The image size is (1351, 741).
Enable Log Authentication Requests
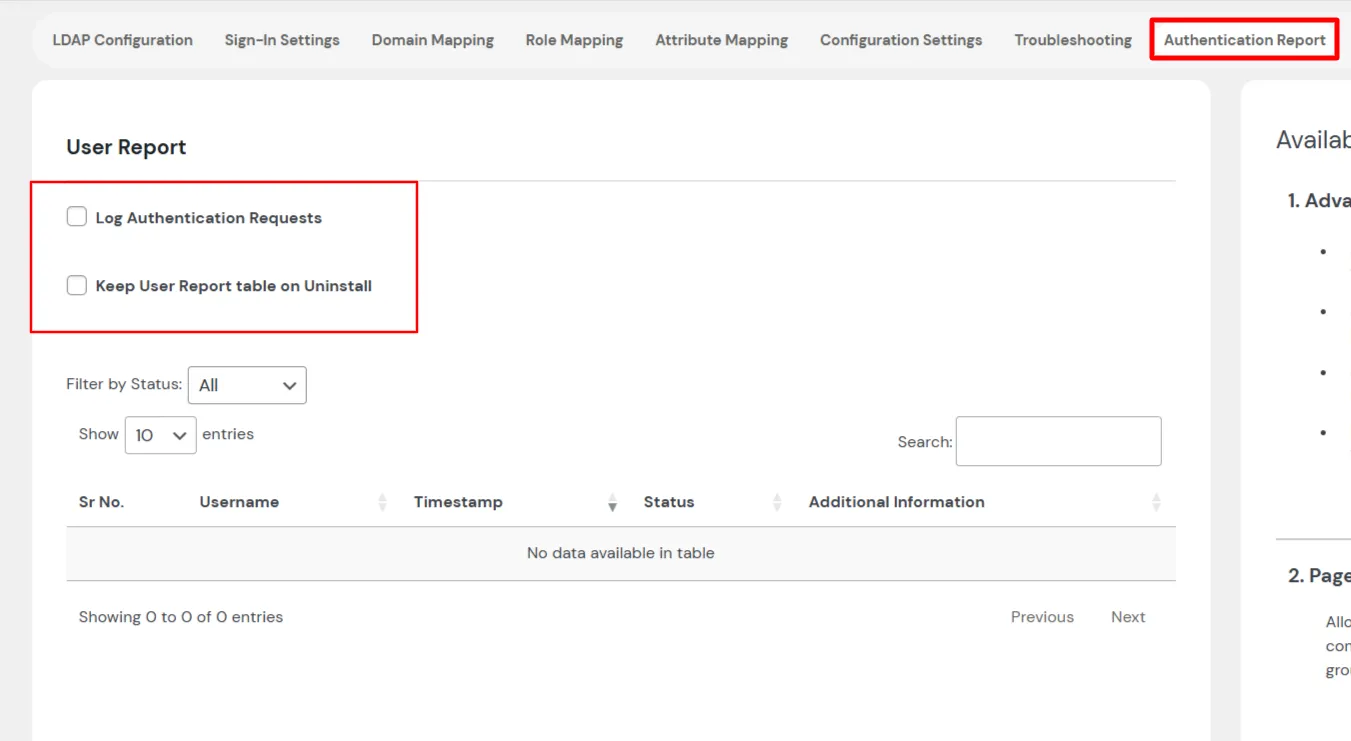point(76,216)
